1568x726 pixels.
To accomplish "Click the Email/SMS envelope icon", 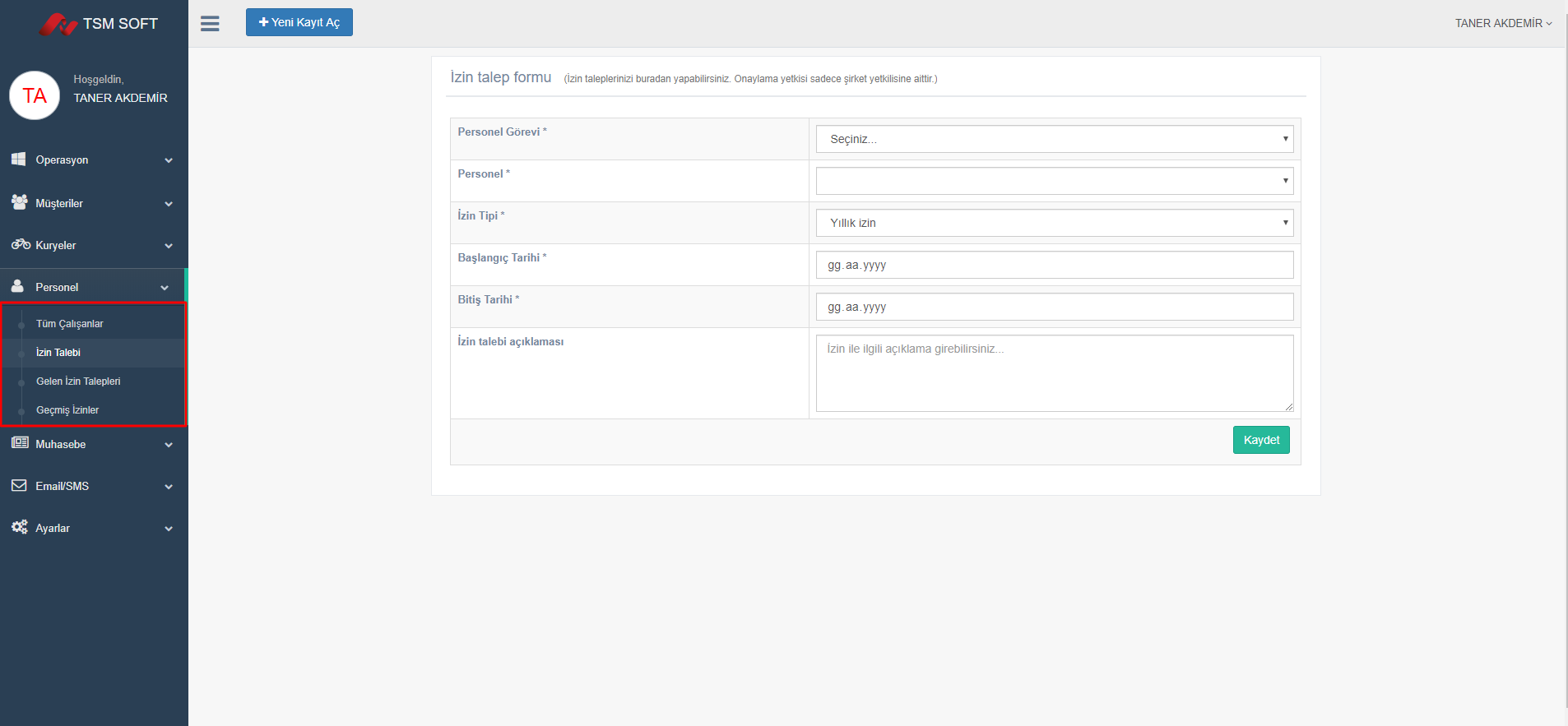I will pos(19,486).
